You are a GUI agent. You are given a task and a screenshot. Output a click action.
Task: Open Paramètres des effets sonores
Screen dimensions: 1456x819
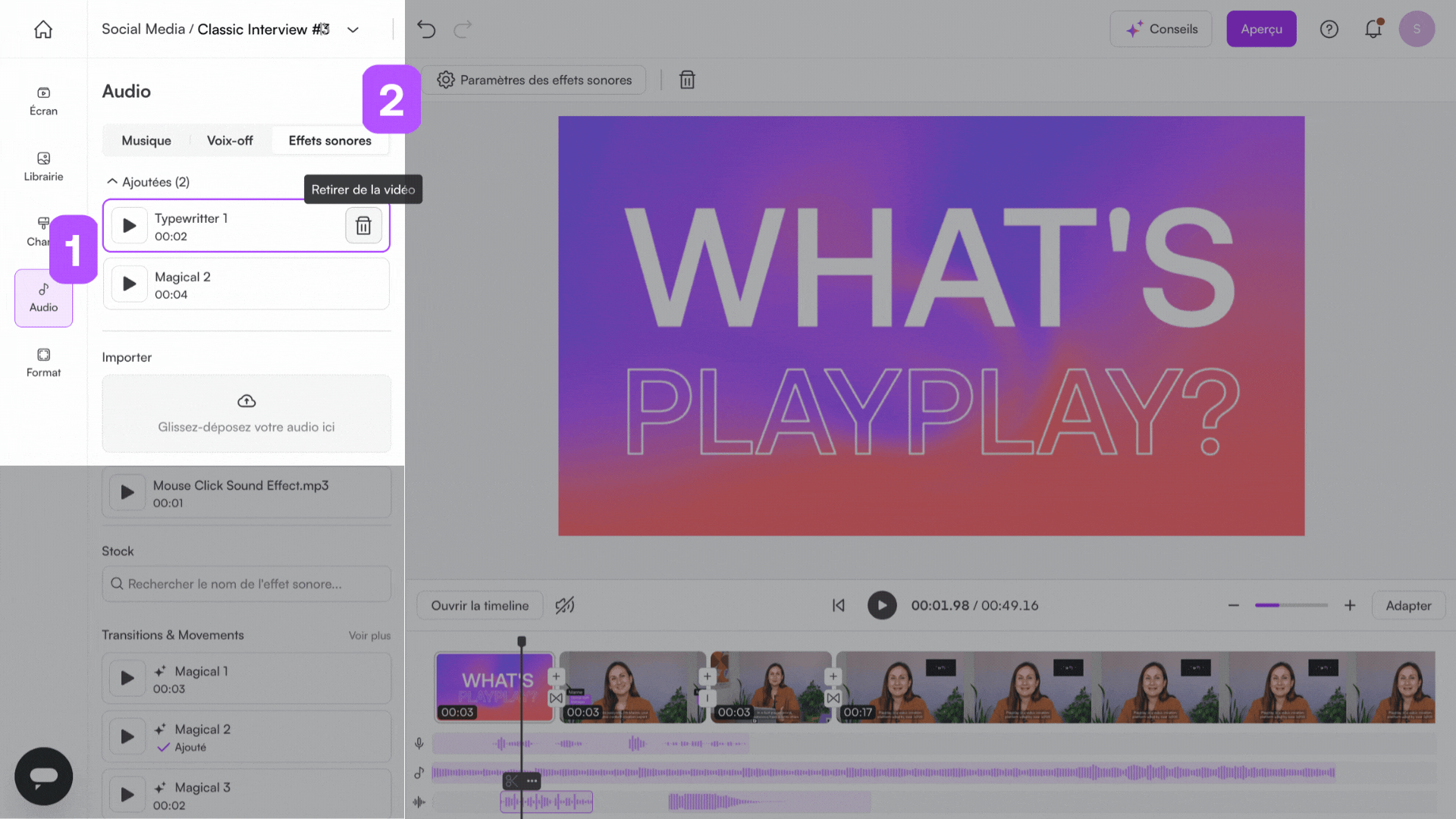535,80
